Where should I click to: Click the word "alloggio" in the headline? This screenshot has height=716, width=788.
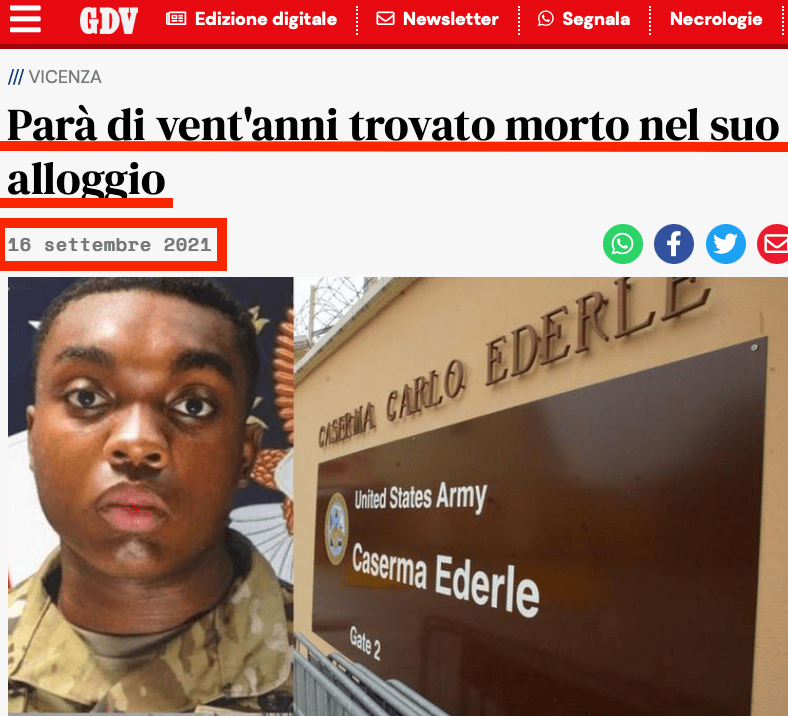click(86, 180)
